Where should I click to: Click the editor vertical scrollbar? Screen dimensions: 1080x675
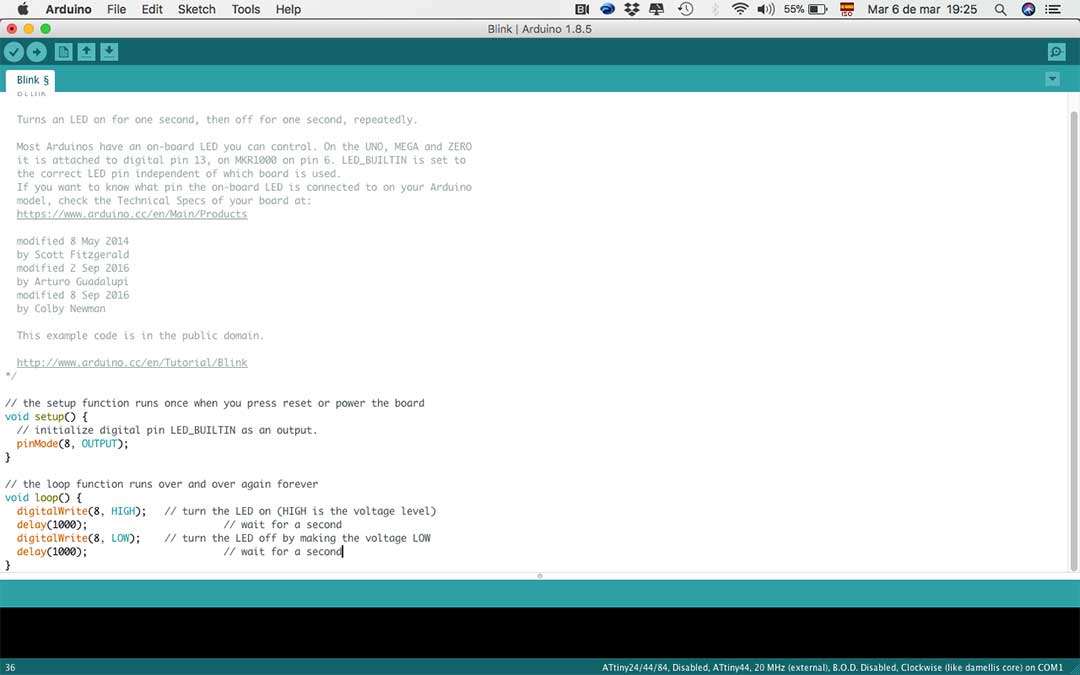(x=1074, y=340)
